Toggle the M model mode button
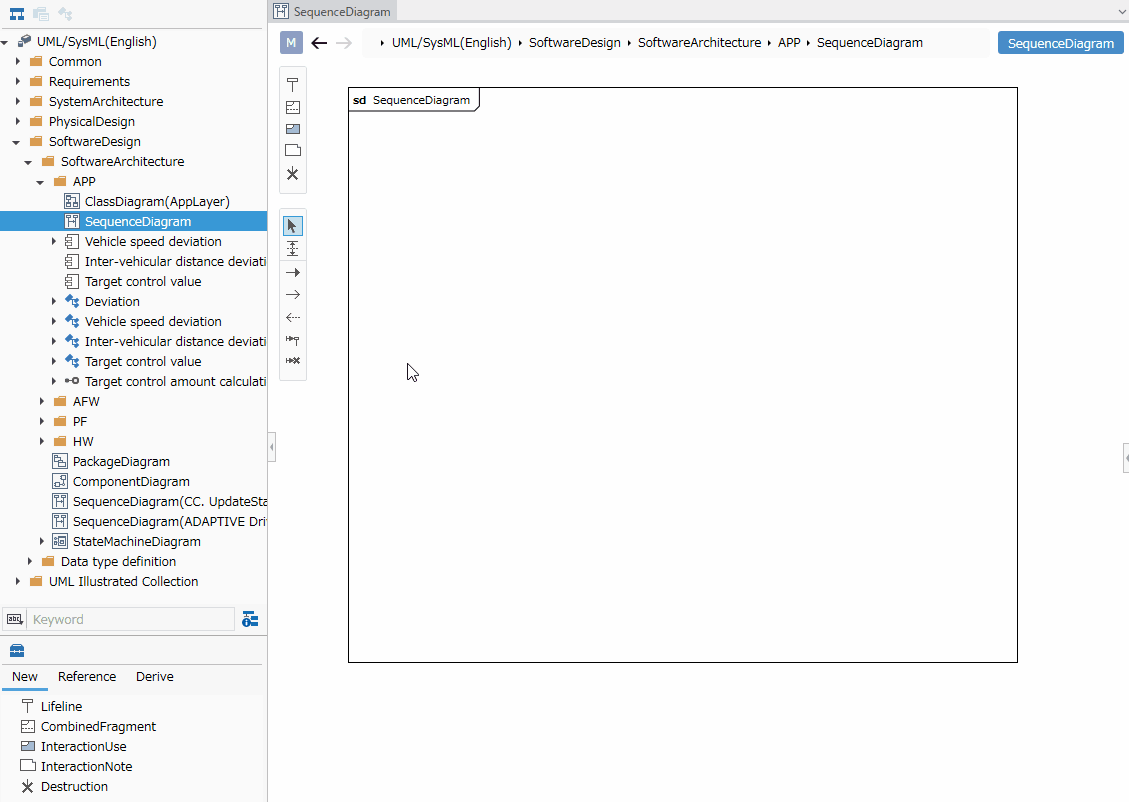This screenshot has width=1129, height=802. click(291, 42)
